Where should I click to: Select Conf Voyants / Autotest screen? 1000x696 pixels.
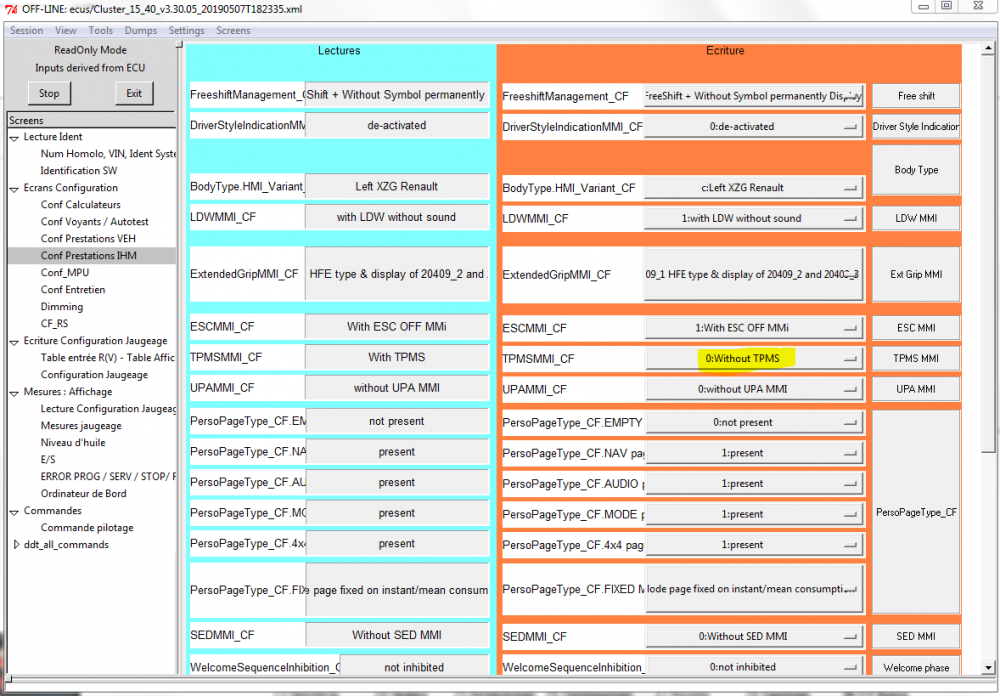(94, 222)
